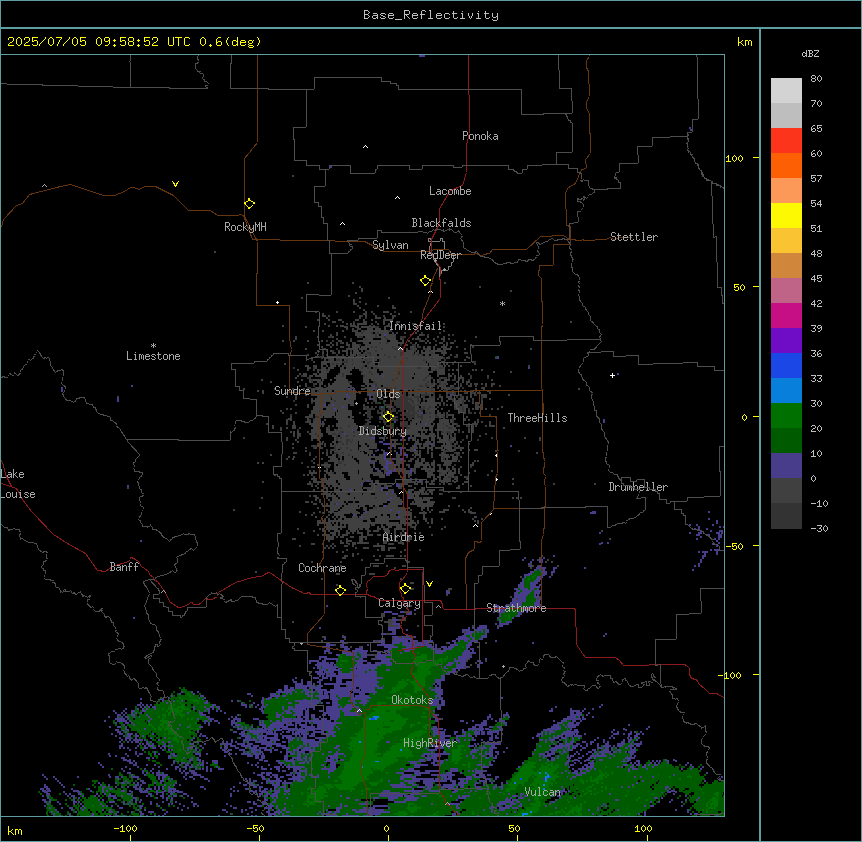Click the Olds label

point(388,394)
